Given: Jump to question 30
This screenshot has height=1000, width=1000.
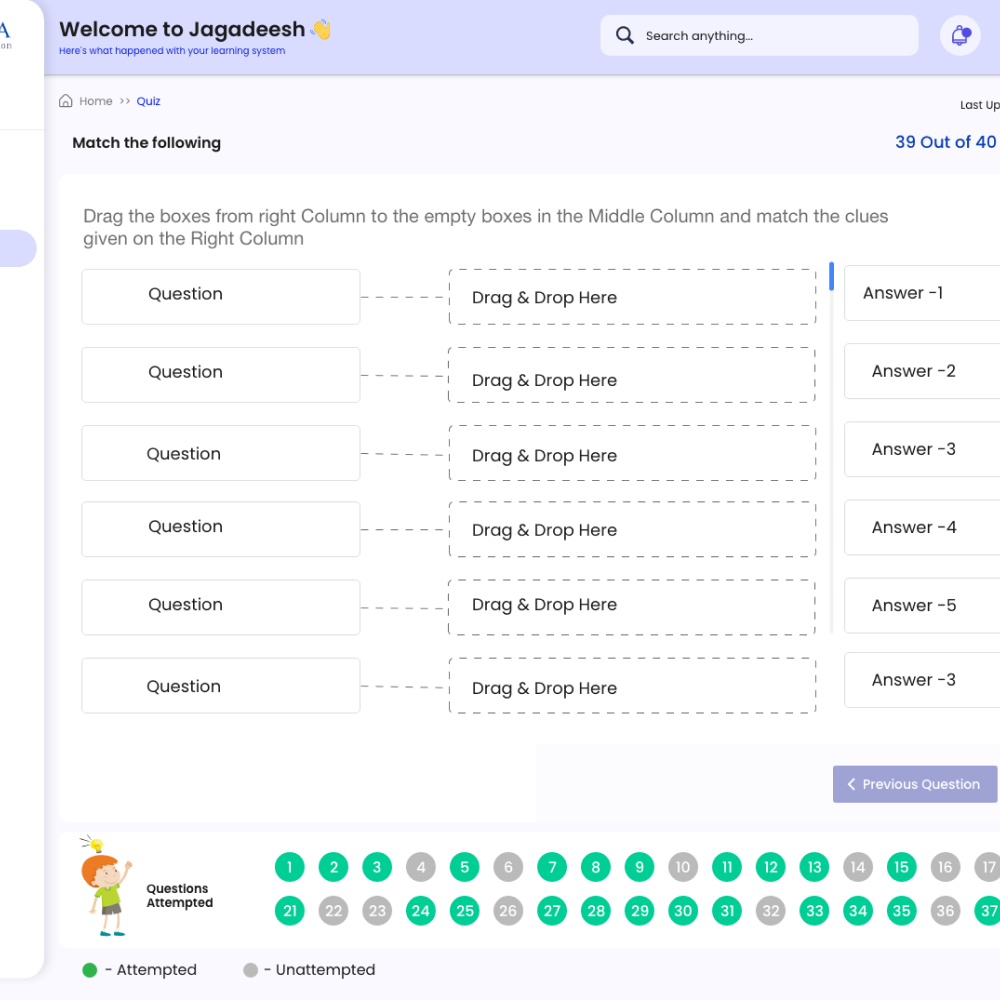Looking at the screenshot, I should click(x=683, y=911).
